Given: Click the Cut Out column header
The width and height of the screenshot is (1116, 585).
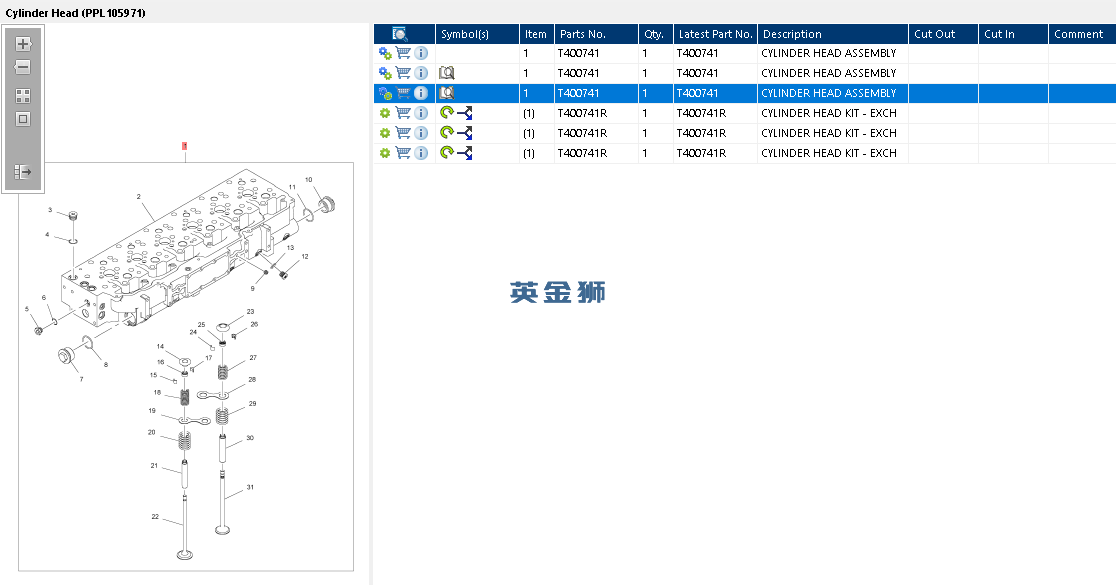Looking at the screenshot, I should pyautogui.click(x=943, y=33).
